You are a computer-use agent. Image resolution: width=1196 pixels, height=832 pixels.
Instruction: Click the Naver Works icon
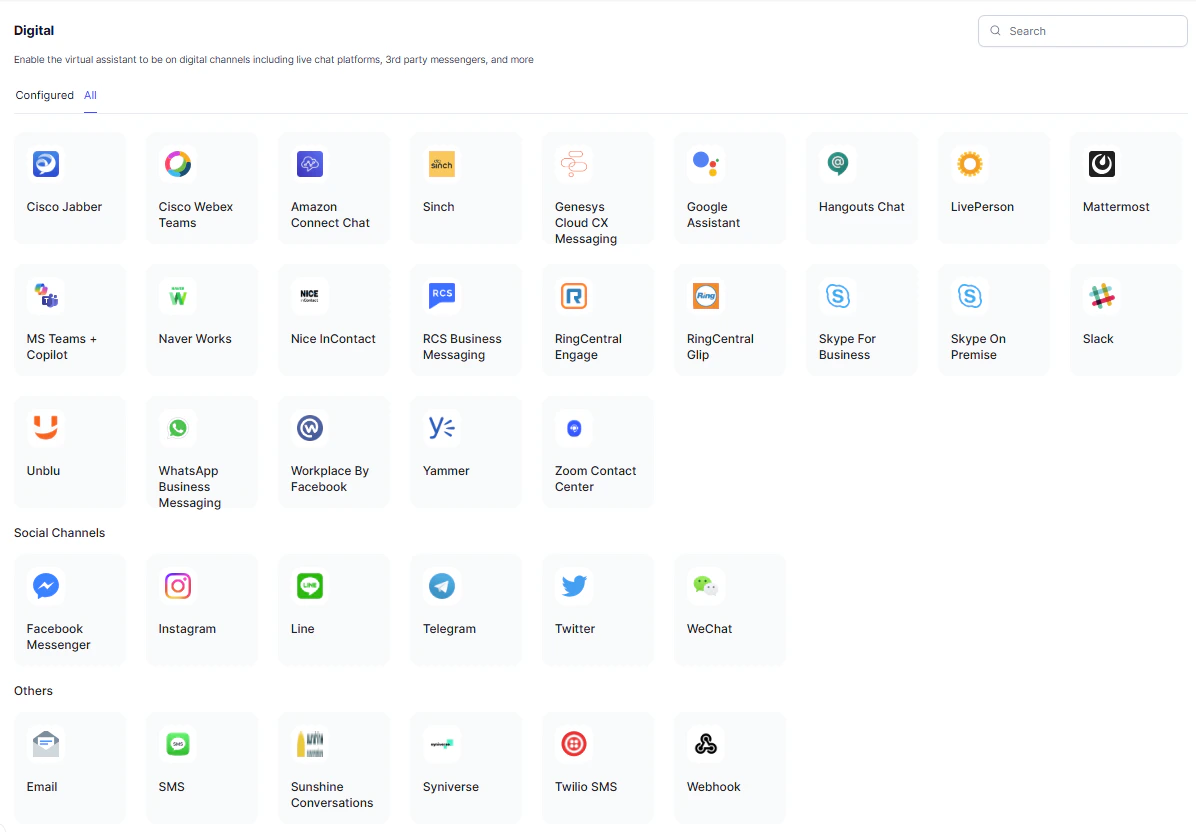178,296
